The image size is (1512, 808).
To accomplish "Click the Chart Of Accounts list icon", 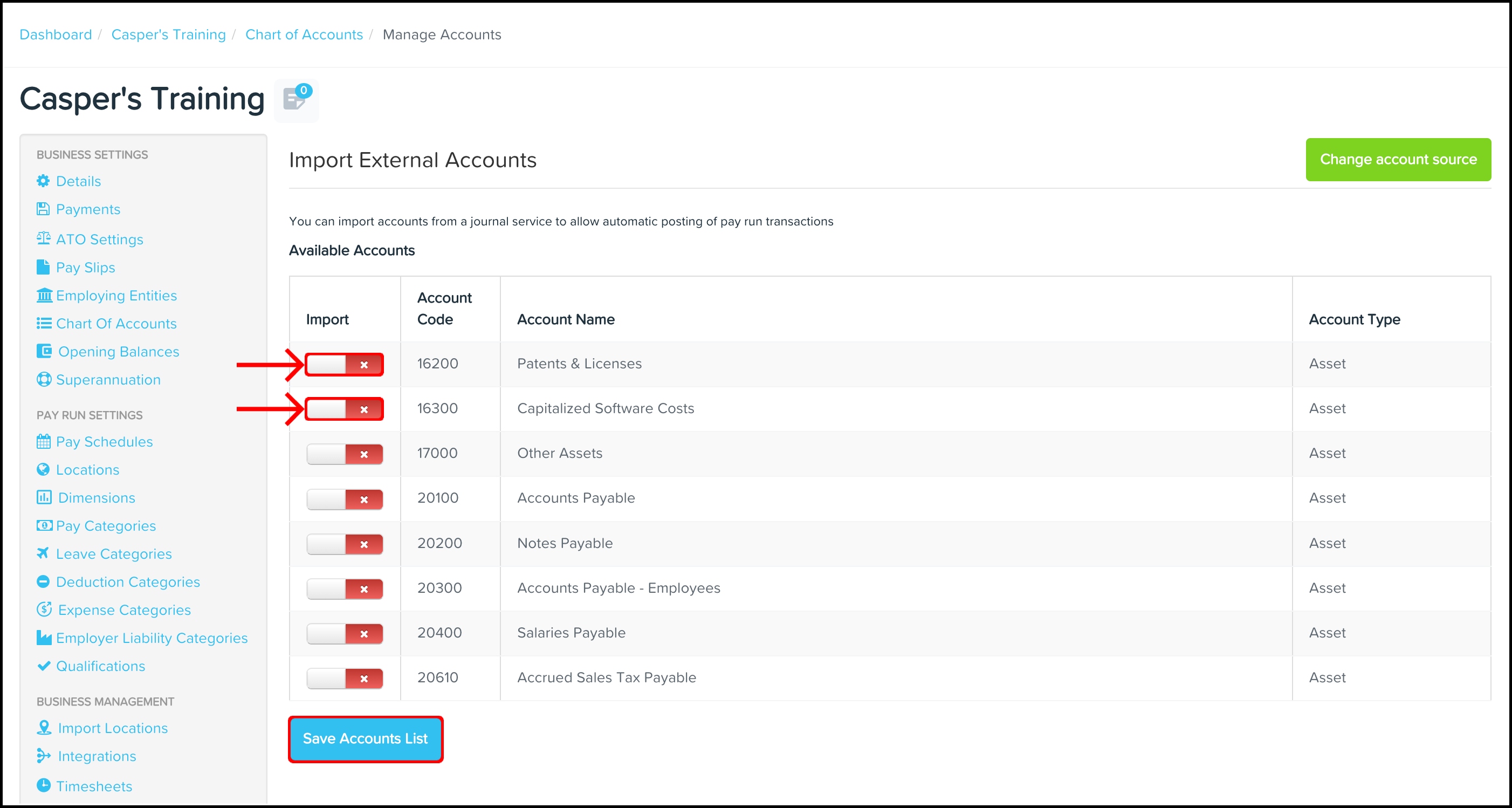I will click(x=44, y=324).
